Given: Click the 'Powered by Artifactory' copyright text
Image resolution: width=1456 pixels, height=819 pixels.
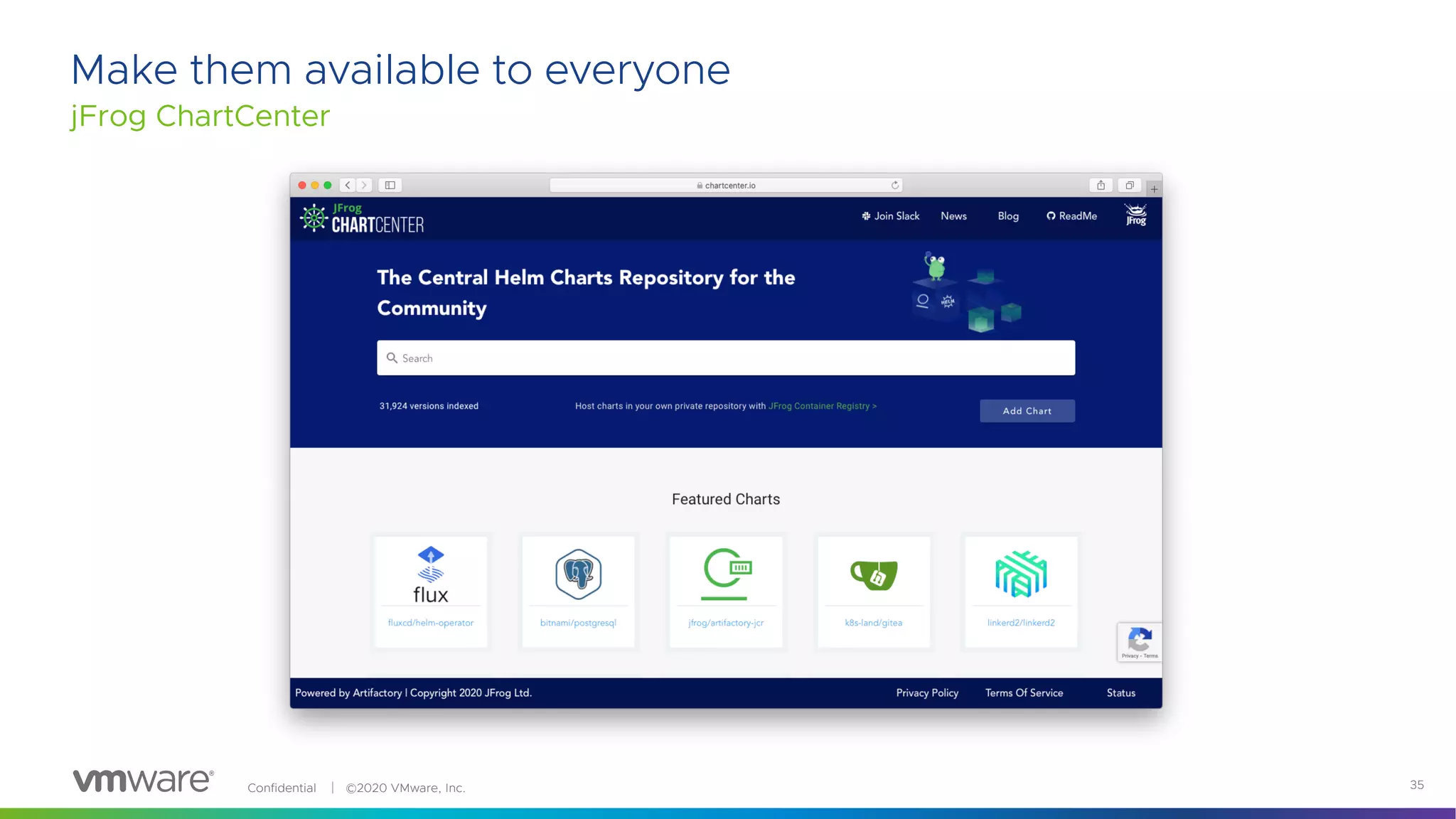Looking at the screenshot, I should tap(413, 693).
